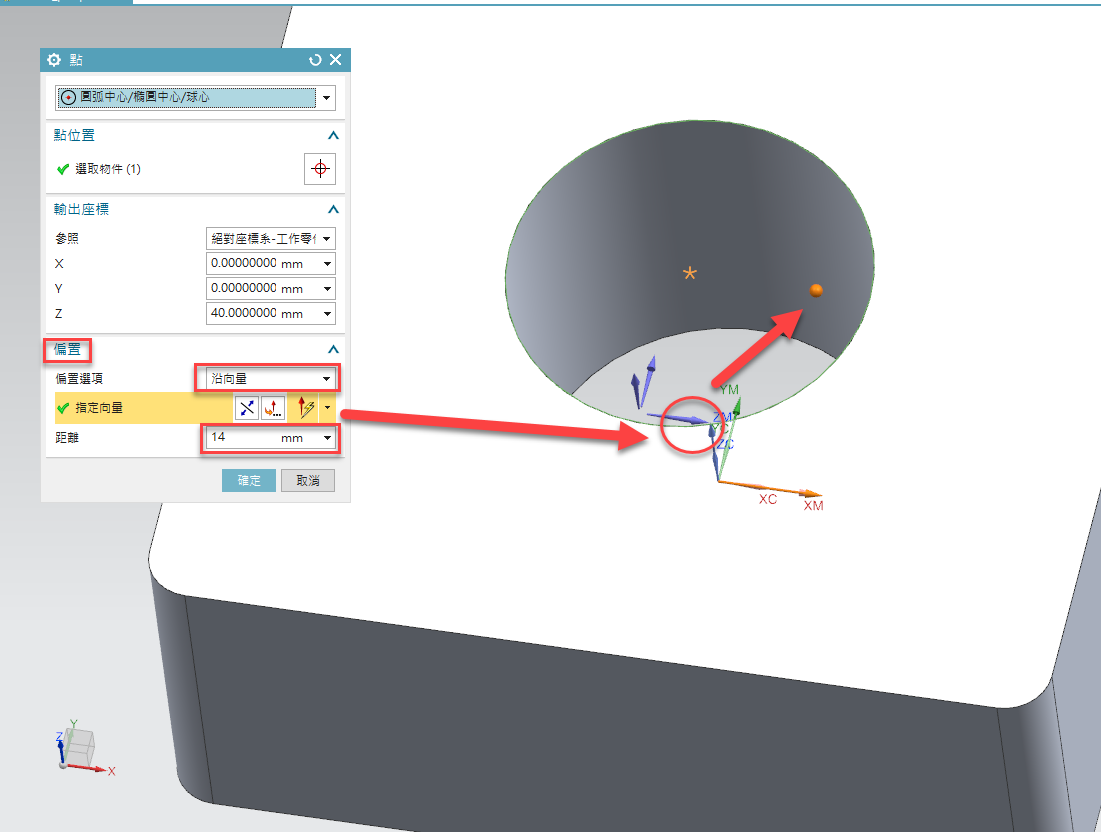Screen dimensions: 1101x832
Task: Click the 取消 cancel button
Action: pyautogui.click(x=307, y=481)
